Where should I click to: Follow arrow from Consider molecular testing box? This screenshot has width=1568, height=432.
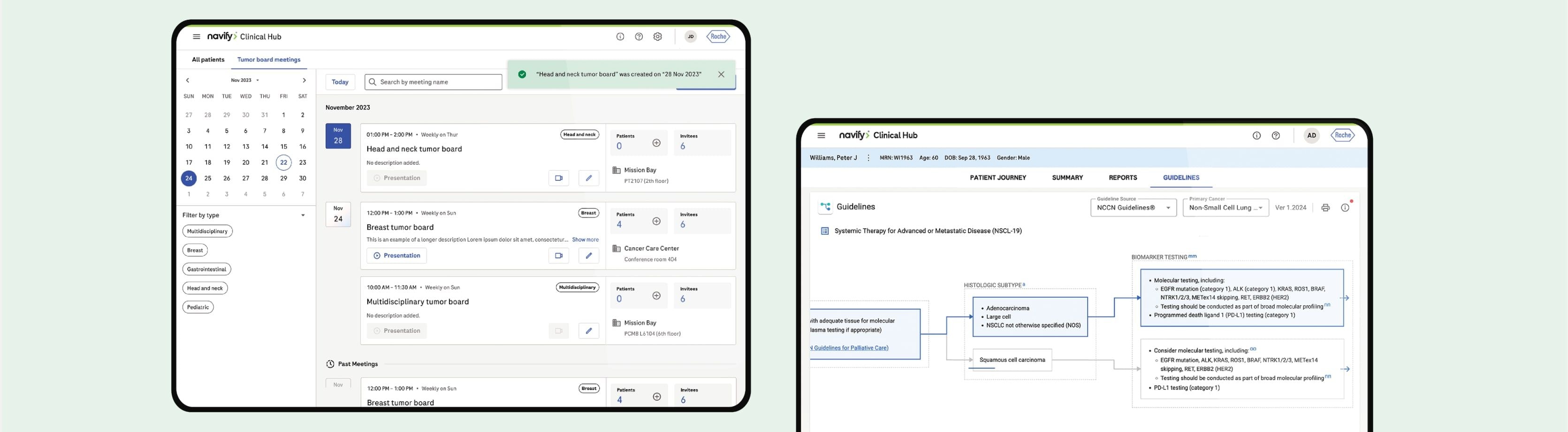(1345, 369)
